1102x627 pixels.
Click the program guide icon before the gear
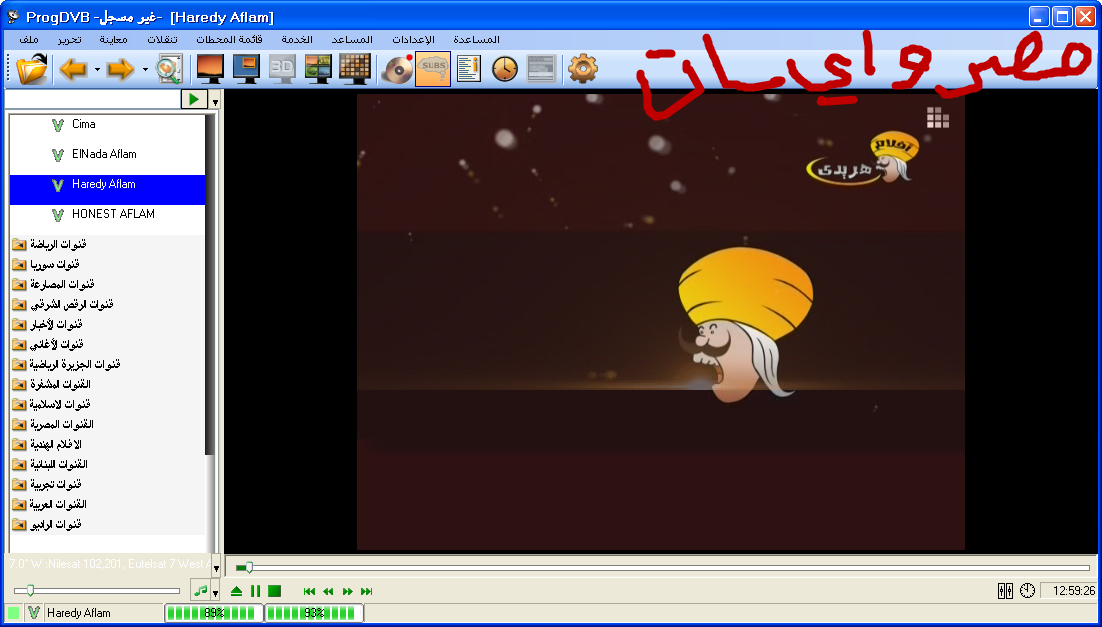[541, 69]
